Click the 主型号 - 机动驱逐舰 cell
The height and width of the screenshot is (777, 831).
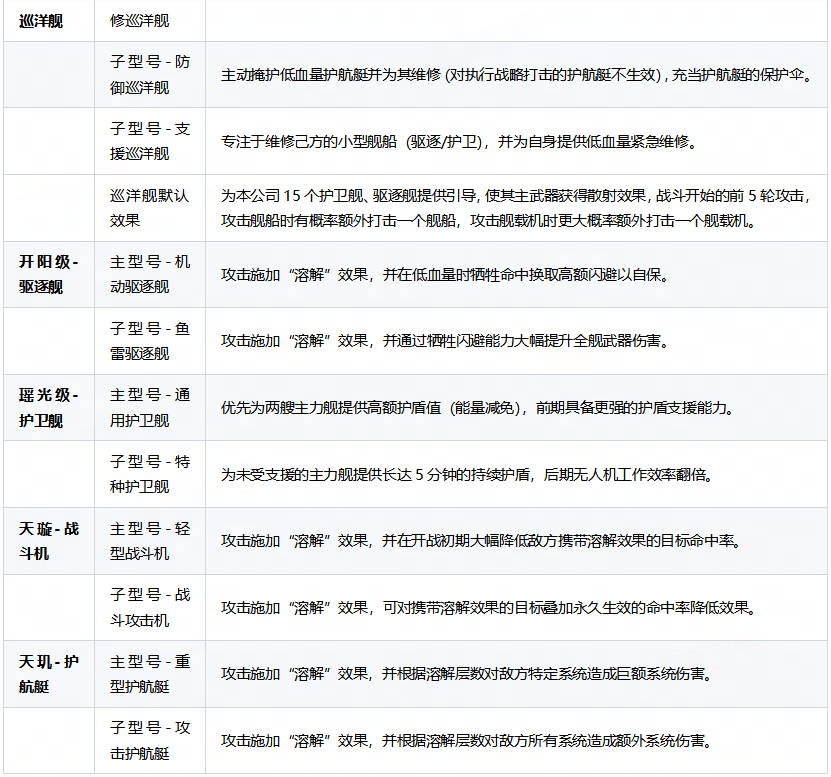150,274
